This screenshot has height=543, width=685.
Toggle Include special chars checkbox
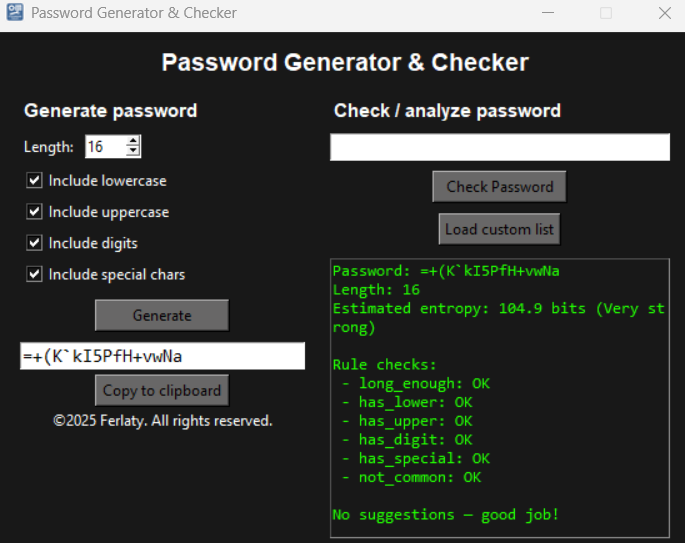[35, 274]
